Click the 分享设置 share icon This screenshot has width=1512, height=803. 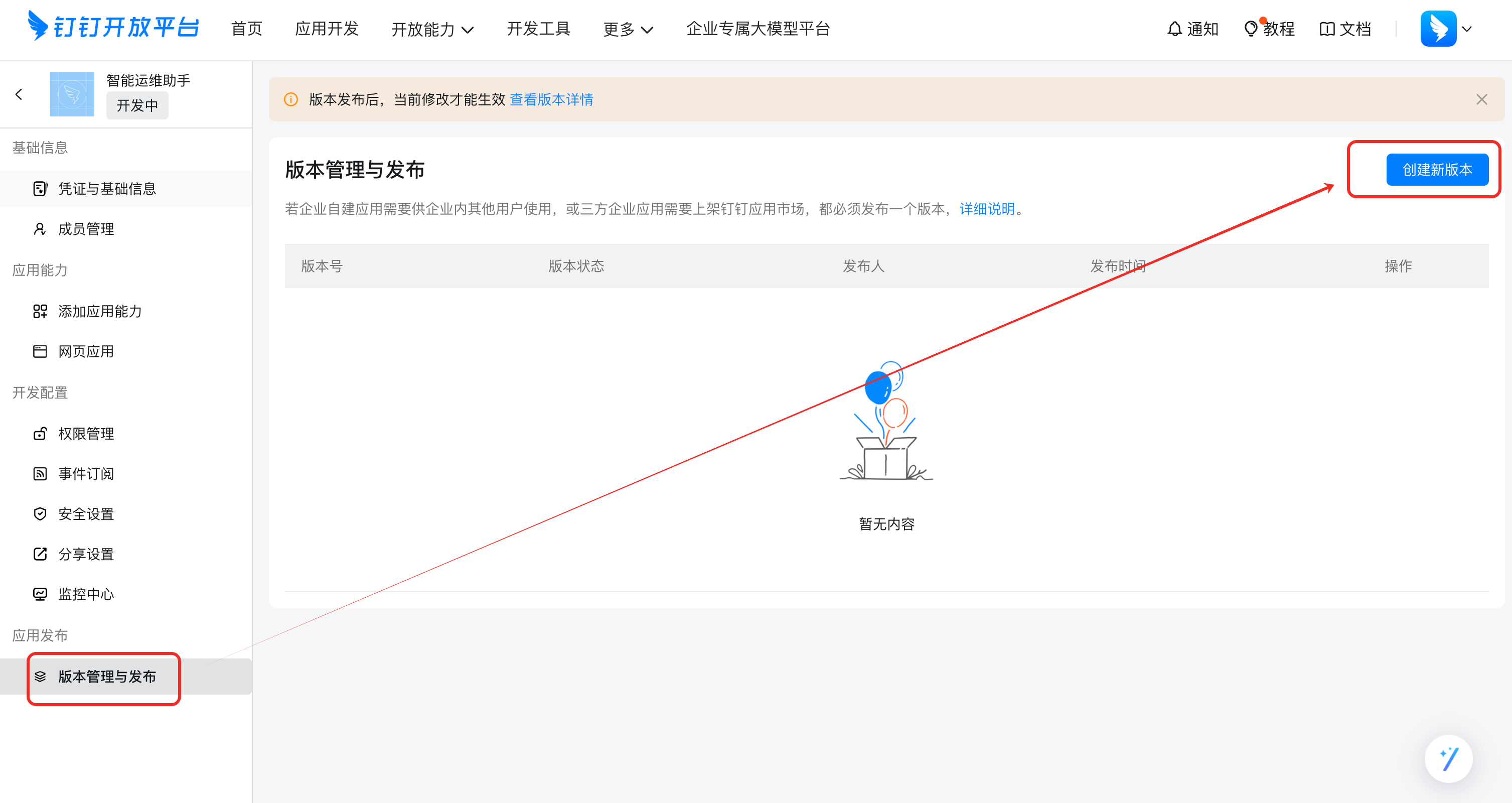[x=40, y=554]
